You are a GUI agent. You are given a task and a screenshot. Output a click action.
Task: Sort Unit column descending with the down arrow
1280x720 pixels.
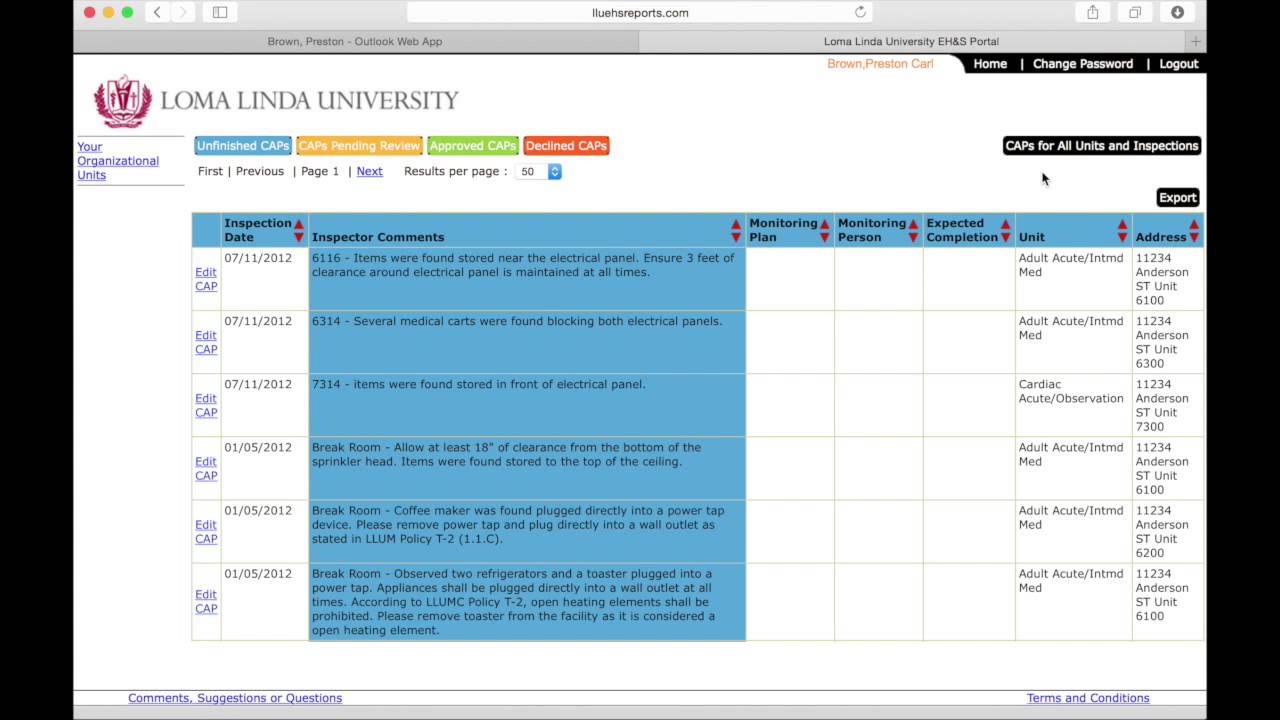tap(1122, 238)
